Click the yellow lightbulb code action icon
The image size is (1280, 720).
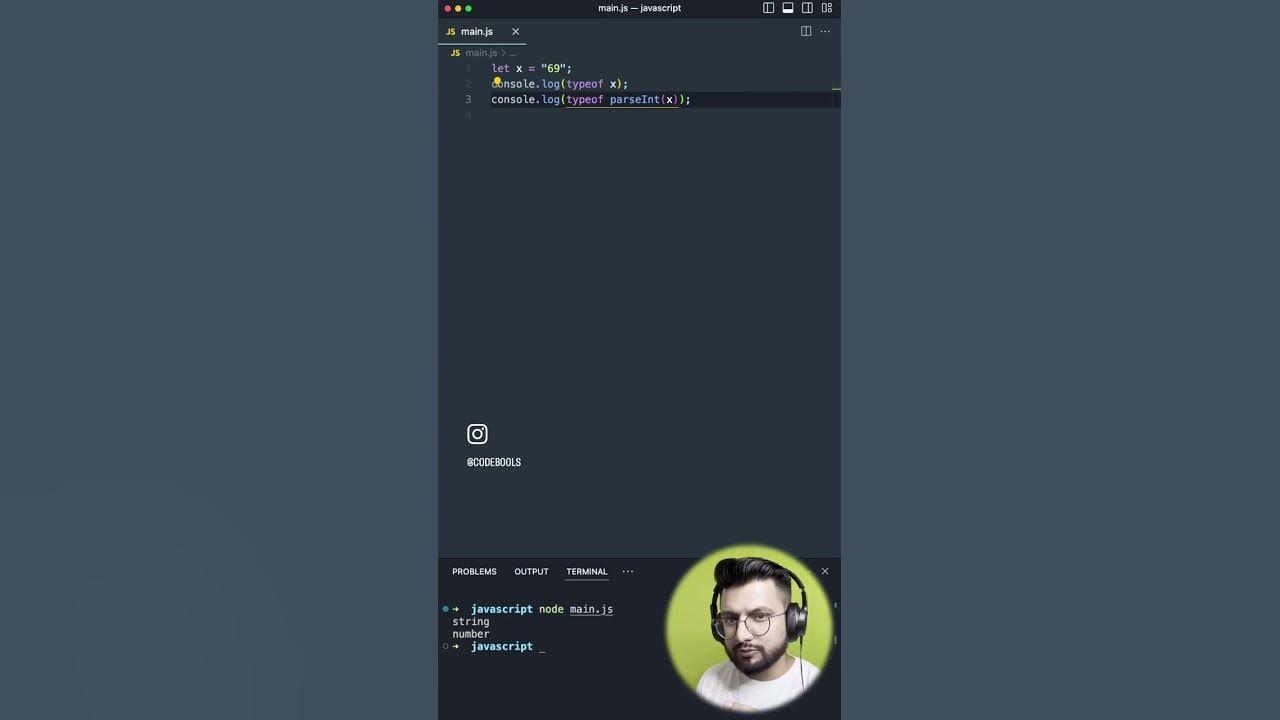pyautogui.click(x=496, y=81)
